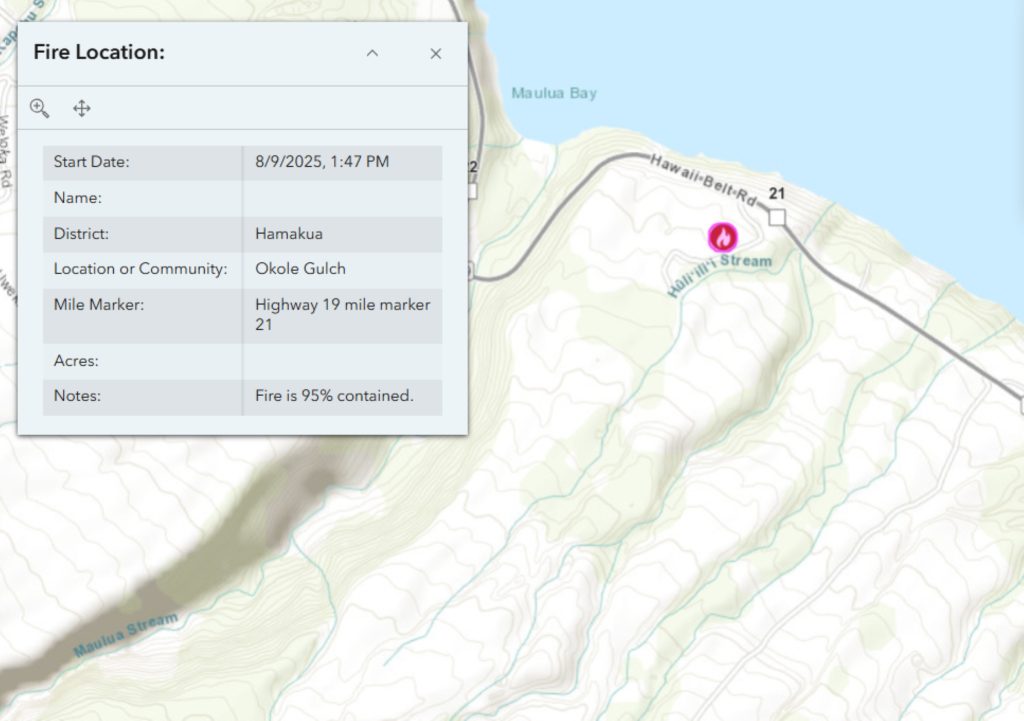Click the Okole Gulch location value

300,269
